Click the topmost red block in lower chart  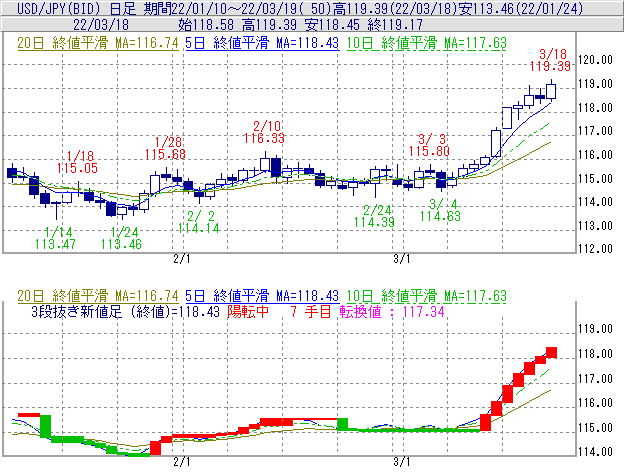pos(550,353)
